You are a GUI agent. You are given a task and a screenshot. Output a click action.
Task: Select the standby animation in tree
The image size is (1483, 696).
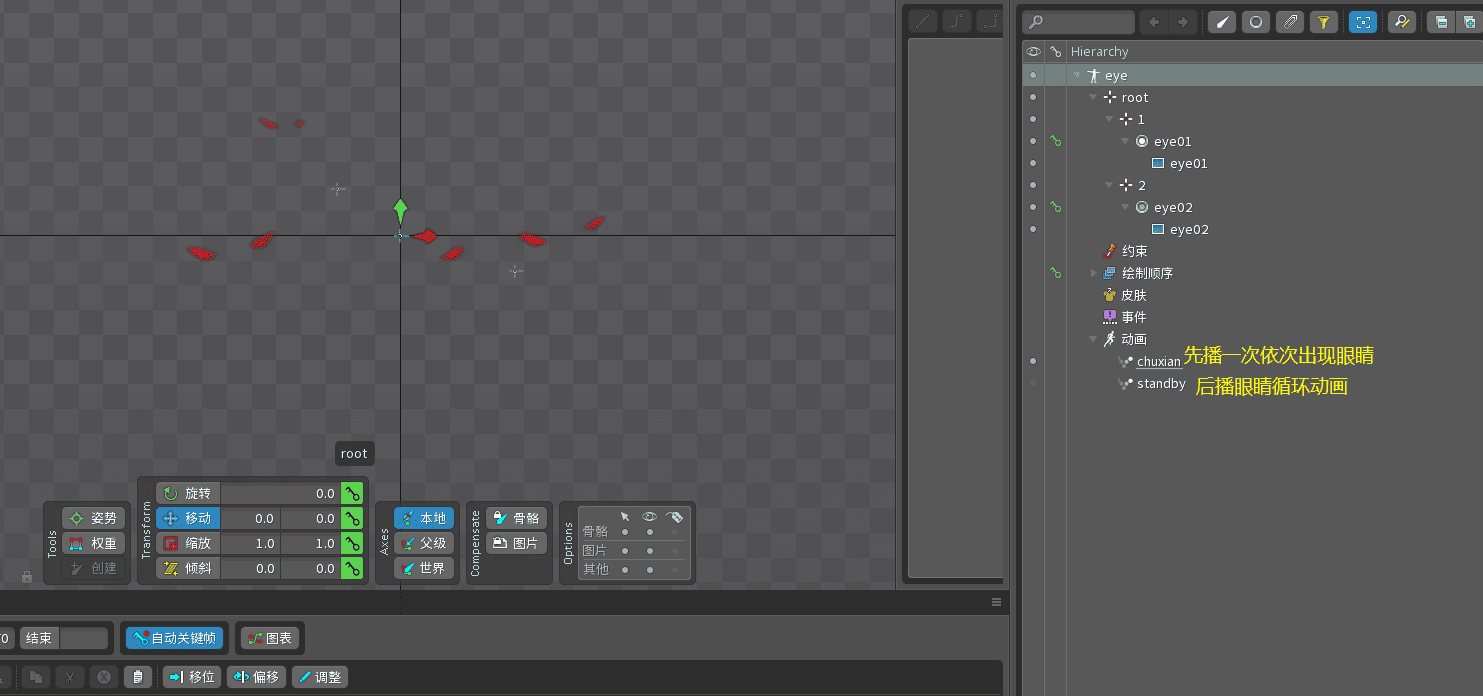point(1160,384)
